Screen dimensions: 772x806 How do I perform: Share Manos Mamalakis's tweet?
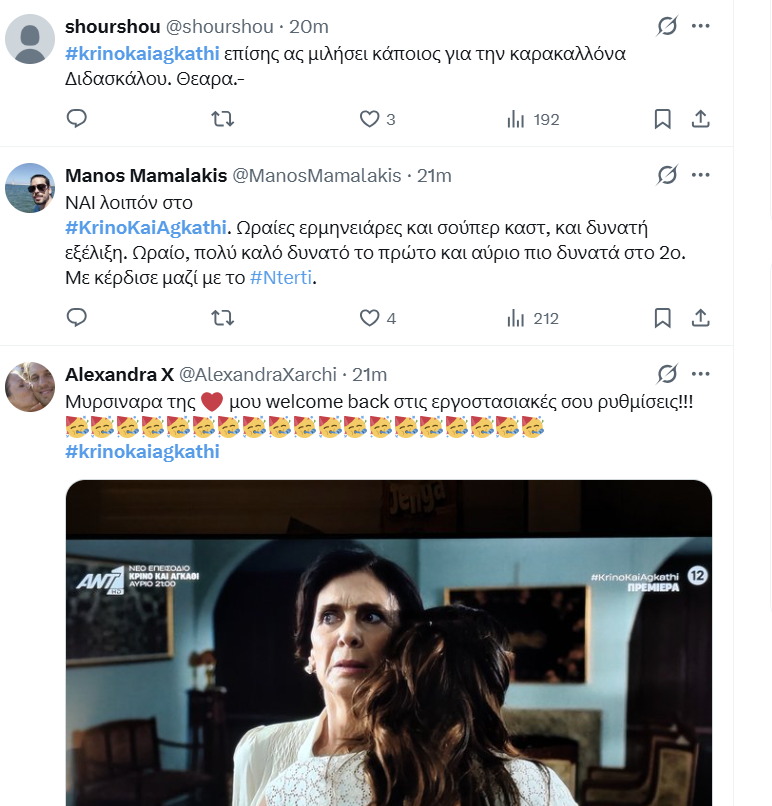(x=701, y=318)
